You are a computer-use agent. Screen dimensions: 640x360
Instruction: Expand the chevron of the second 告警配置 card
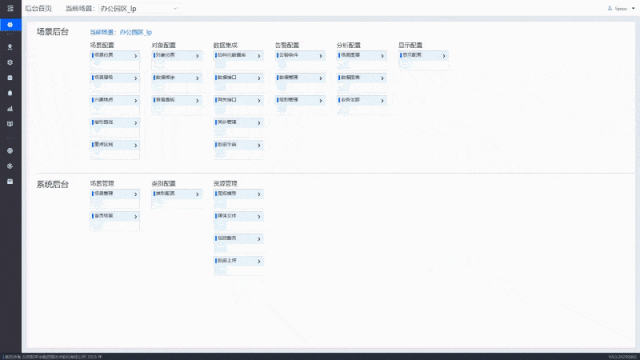click(x=320, y=78)
